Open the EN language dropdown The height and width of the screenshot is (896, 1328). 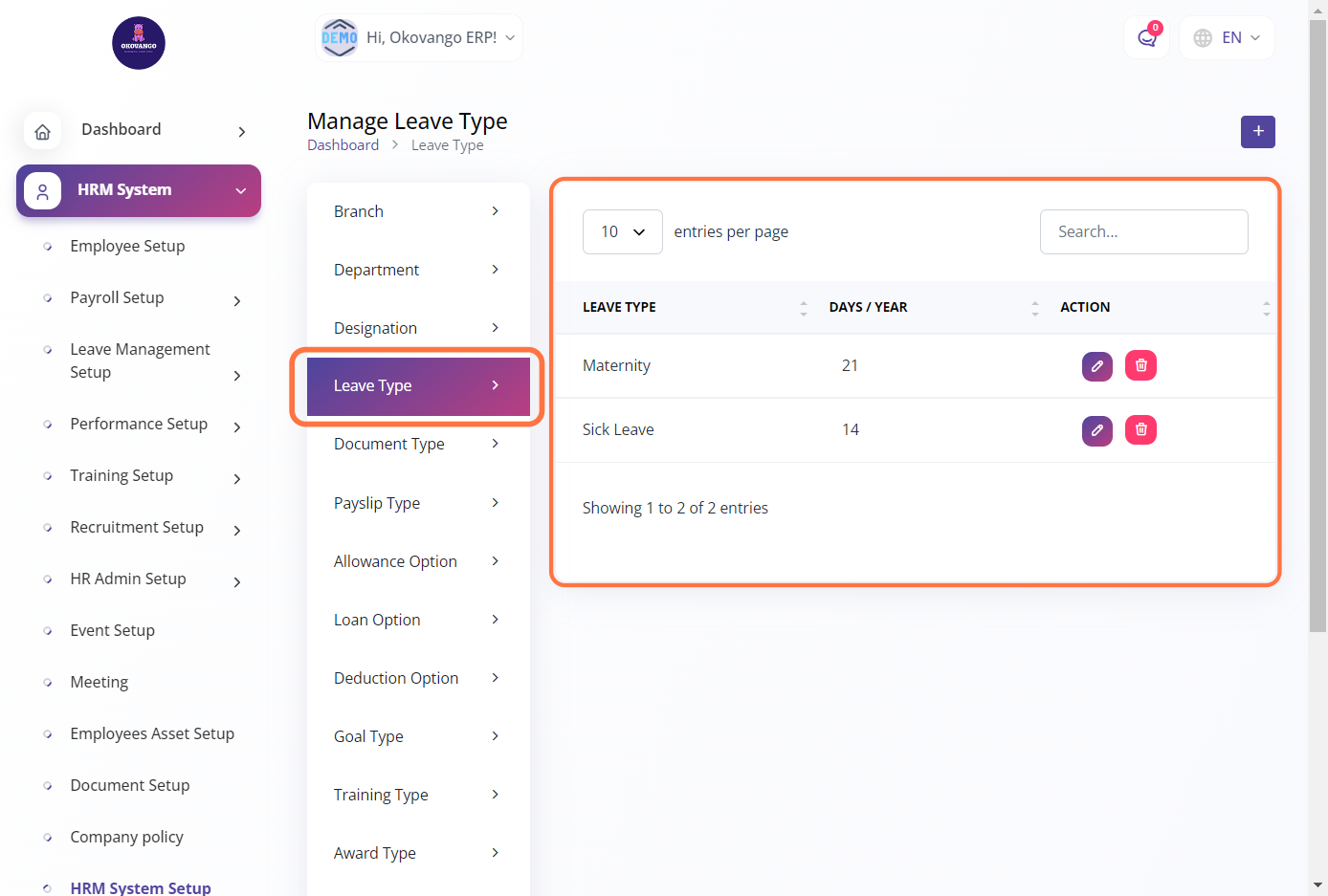[x=1228, y=38]
